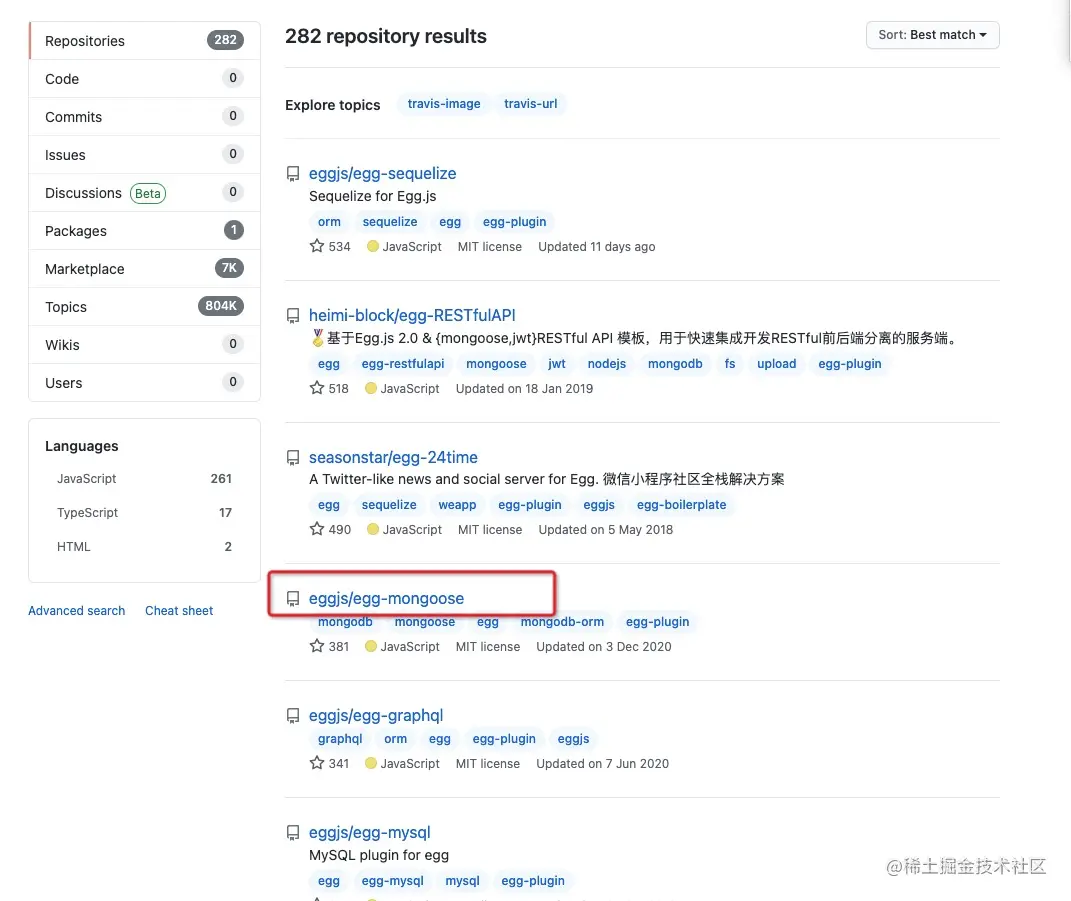This screenshot has height=901, width=1071.
Task: Click repo icon beside heimi-block/egg-RESTfulAPI
Action: (x=293, y=316)
